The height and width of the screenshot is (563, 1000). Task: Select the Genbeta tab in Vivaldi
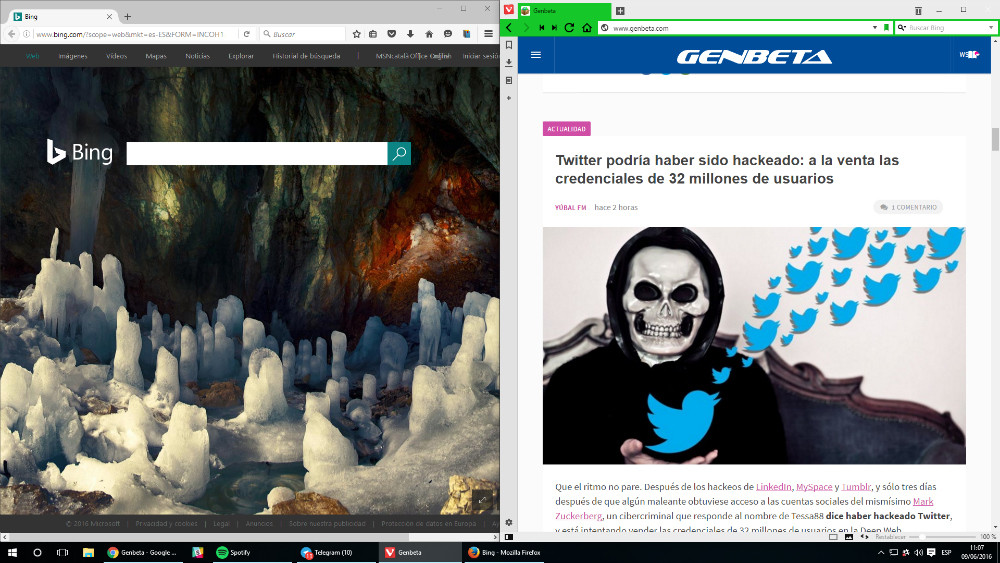tap(564, 11)
